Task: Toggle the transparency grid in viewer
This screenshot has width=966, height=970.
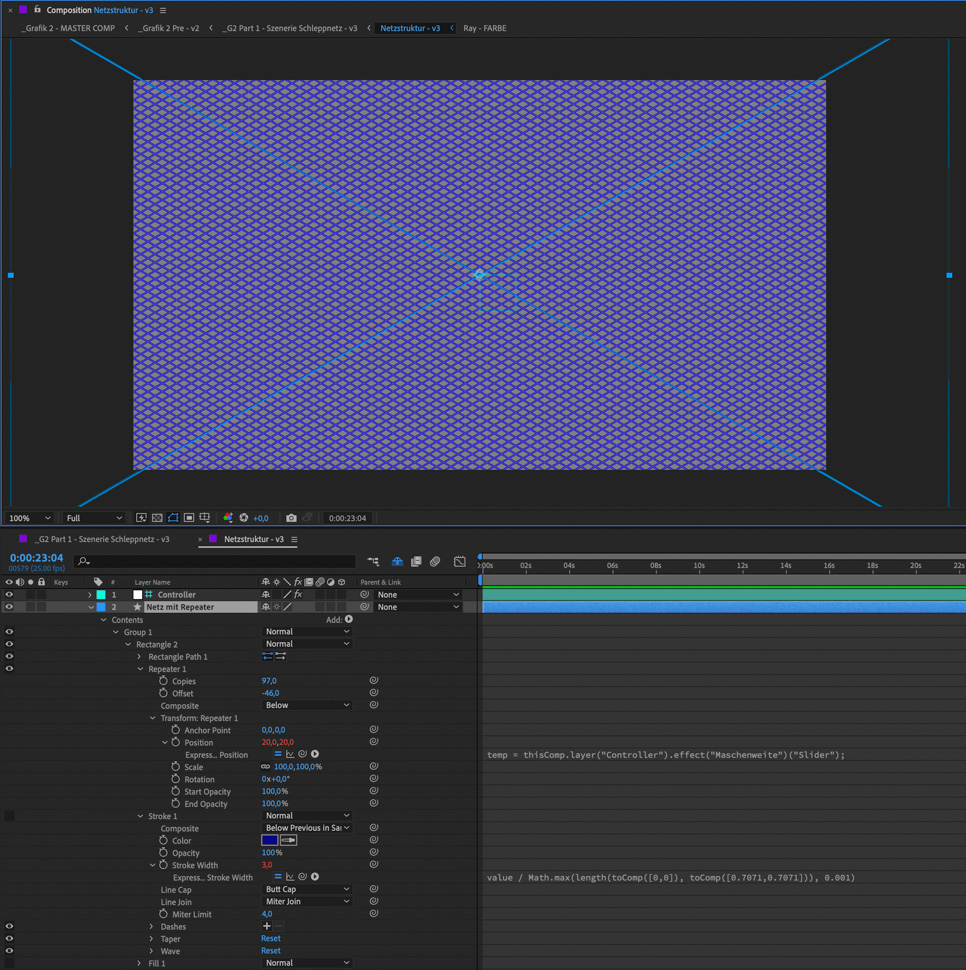Action: click(x=157, y=518)
